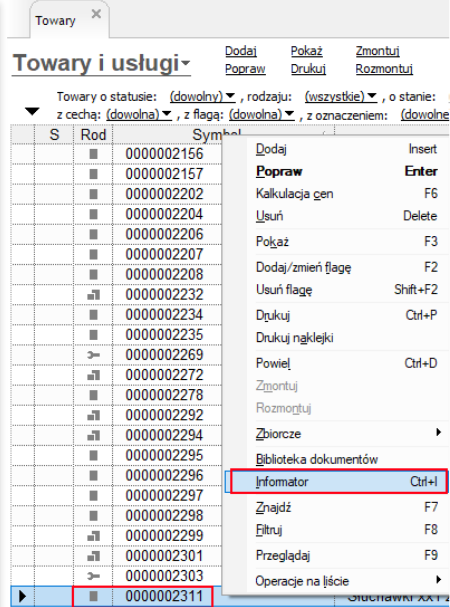Screen dimensions: 450x607
Task: Click the type icon for item 0000002311
Action: tap(93, 597)
